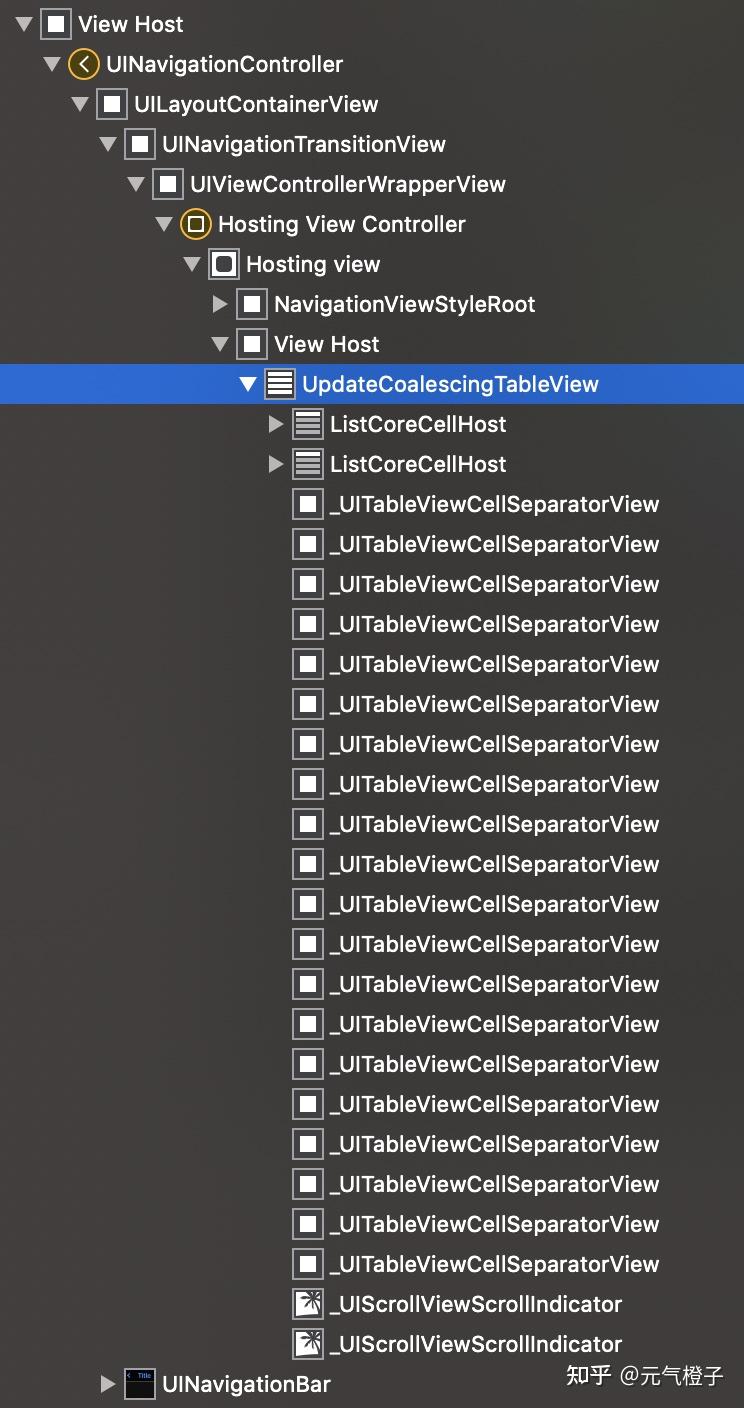
Task: Click the UINavigationBar thumbnail icon
Action: pyautogui.click(x=139, y=1385)
